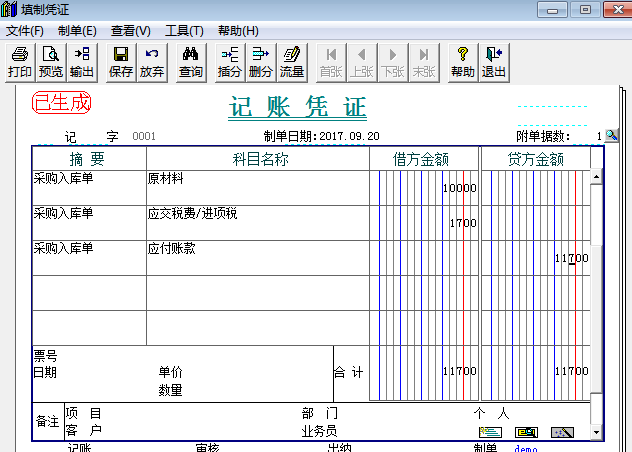Go to first voucher 首张
The height and width of the screenshot is (452, 632).
coord(331,63)
